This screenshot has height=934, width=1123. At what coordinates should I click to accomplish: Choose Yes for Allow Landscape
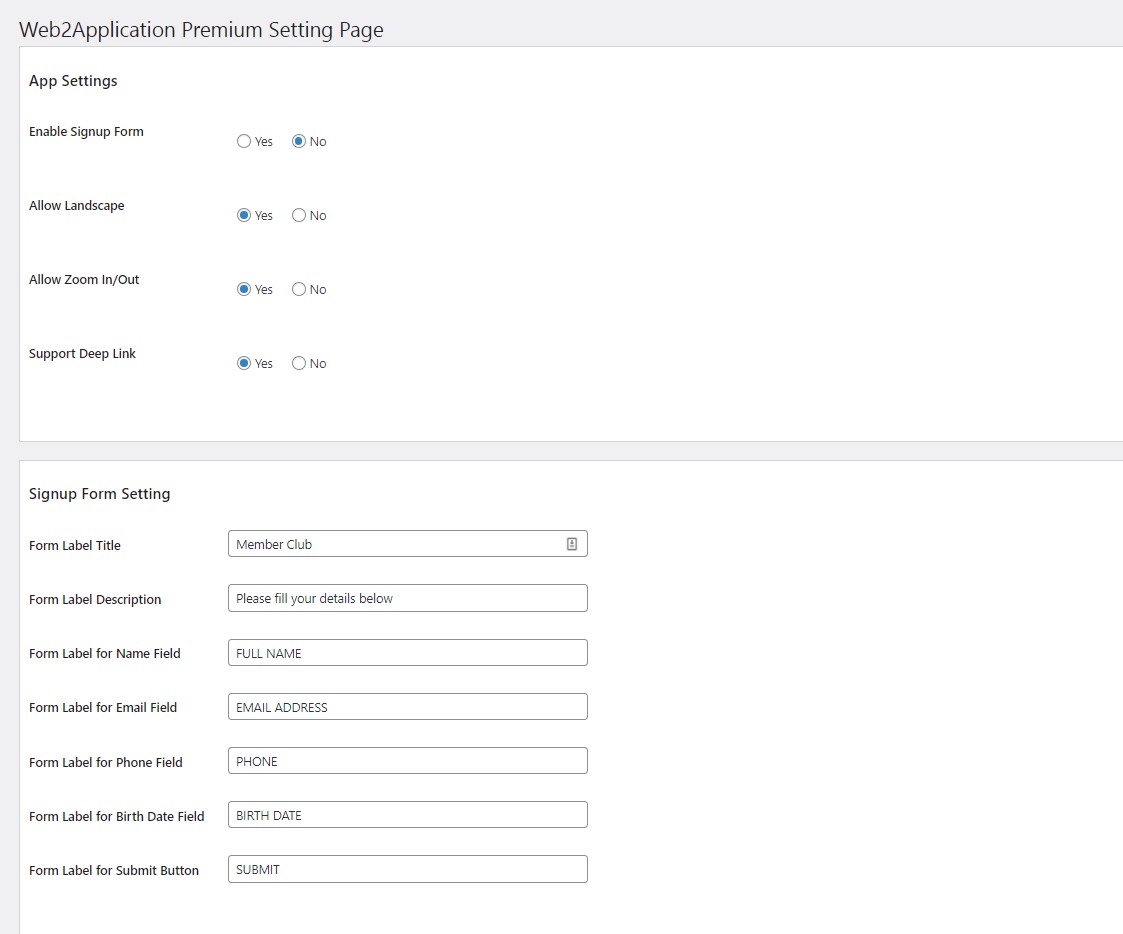point(244,215)
